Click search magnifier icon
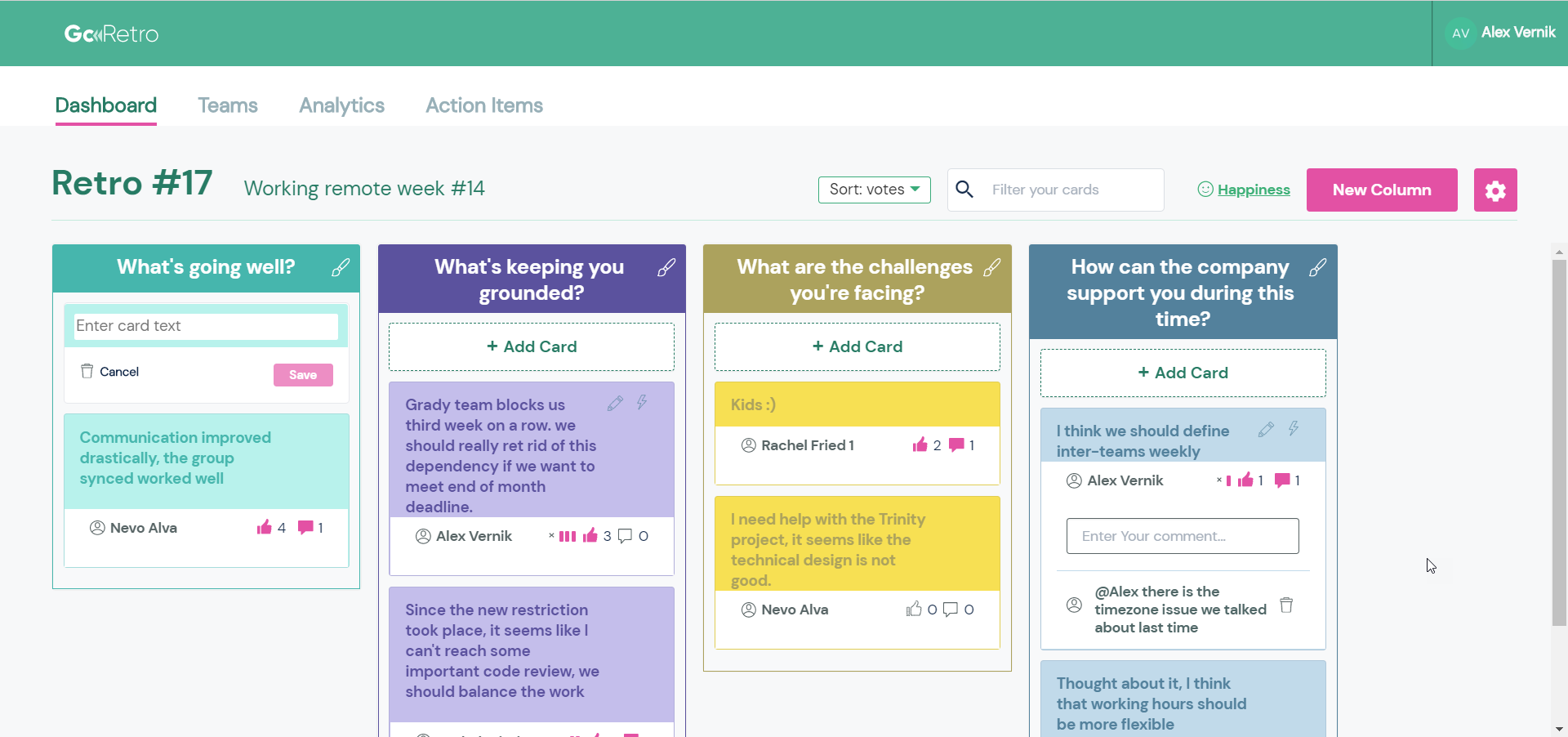Viewport: 1568px width, 737px height. (964, 190)
